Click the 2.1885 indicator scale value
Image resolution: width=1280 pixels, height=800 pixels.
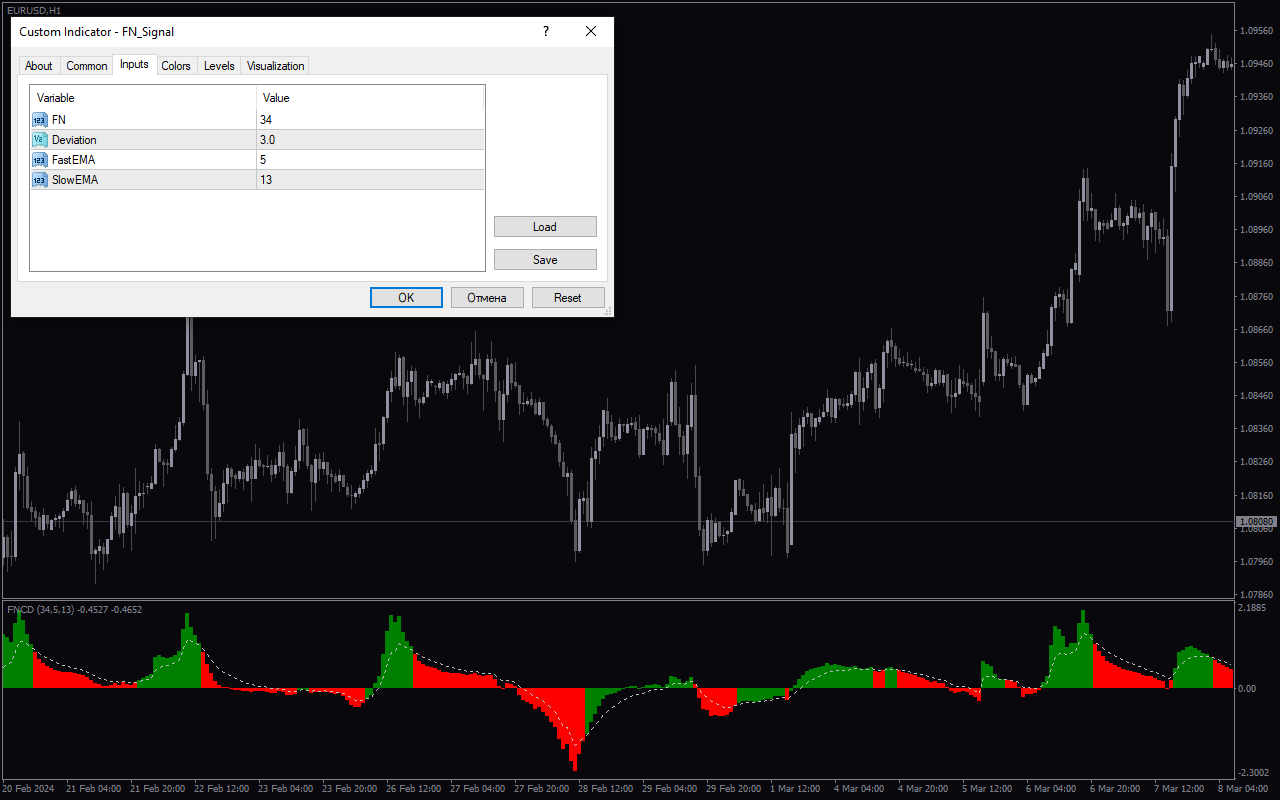pos(1252,608)
